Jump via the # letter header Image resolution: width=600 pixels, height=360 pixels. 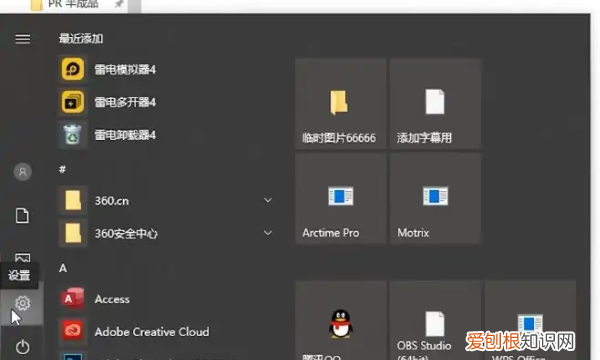(62, 169)
